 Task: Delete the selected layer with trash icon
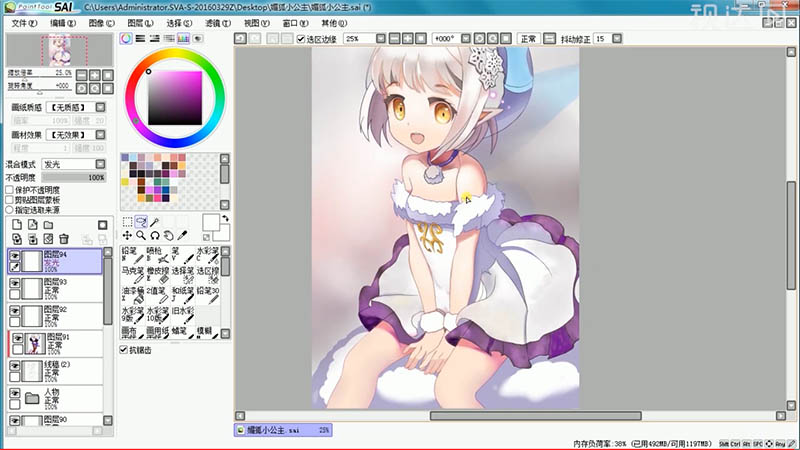(x=64, y=239)
